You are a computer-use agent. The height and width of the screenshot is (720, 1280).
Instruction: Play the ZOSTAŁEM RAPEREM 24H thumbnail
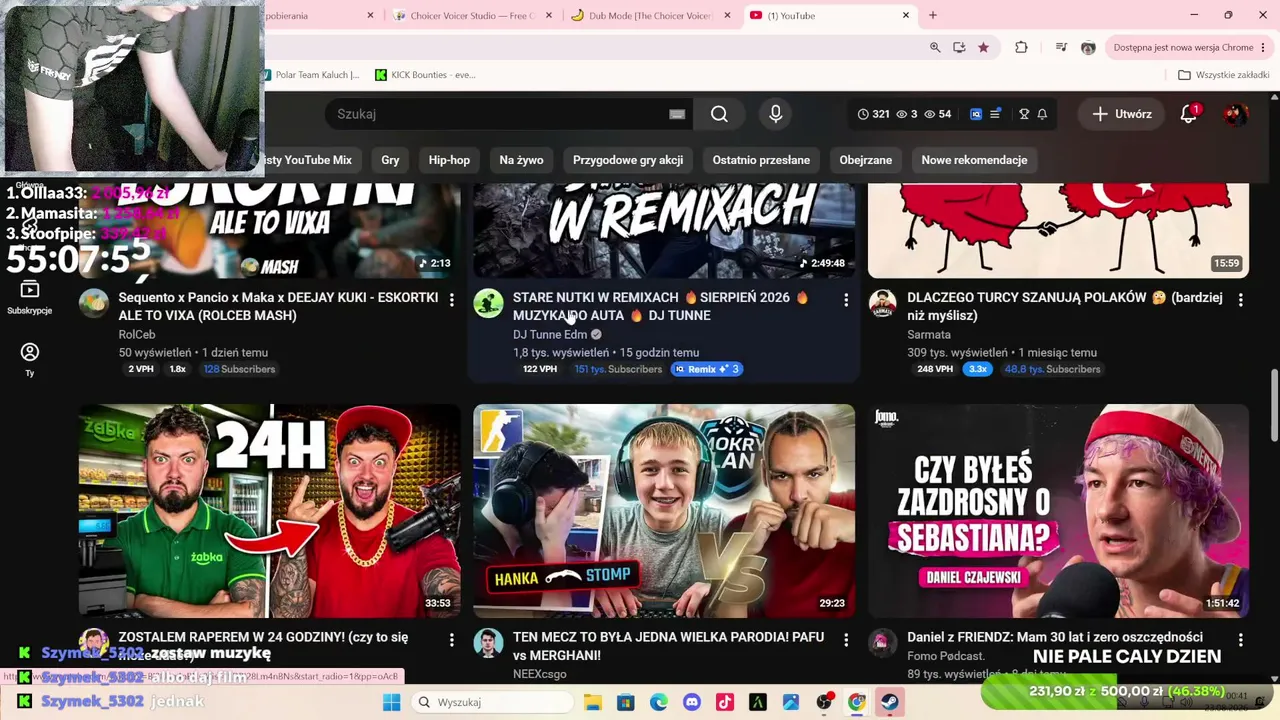pyautogui.click(x=270, y=511)
